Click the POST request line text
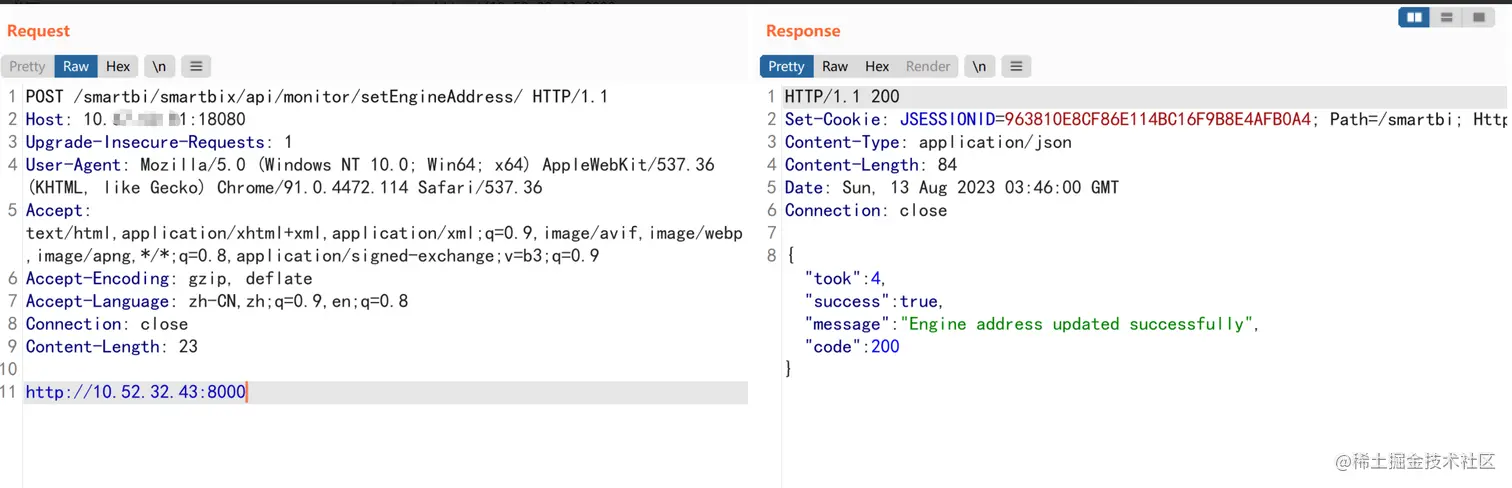 pos(316,97)
